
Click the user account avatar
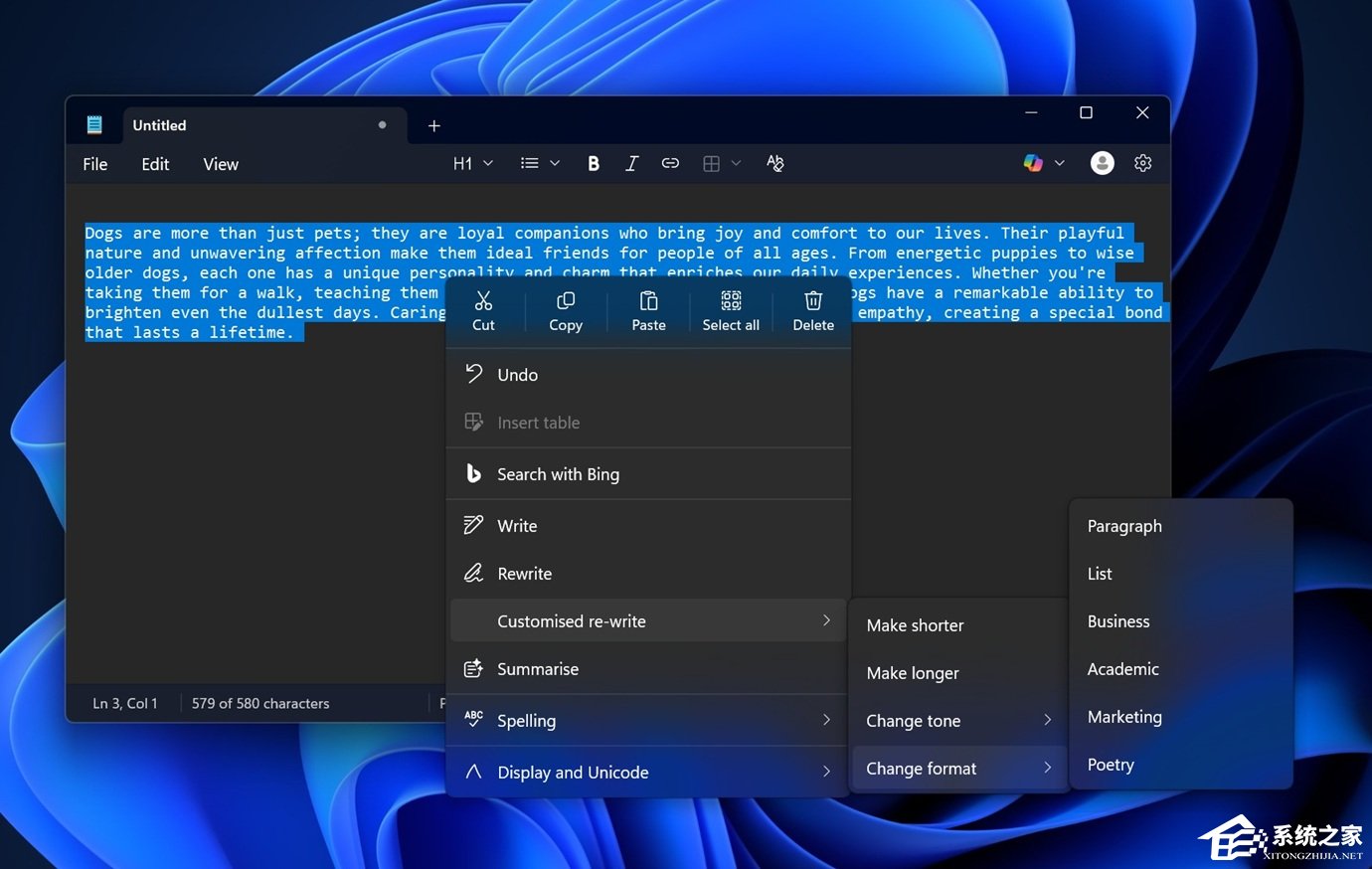point(1102,164)
